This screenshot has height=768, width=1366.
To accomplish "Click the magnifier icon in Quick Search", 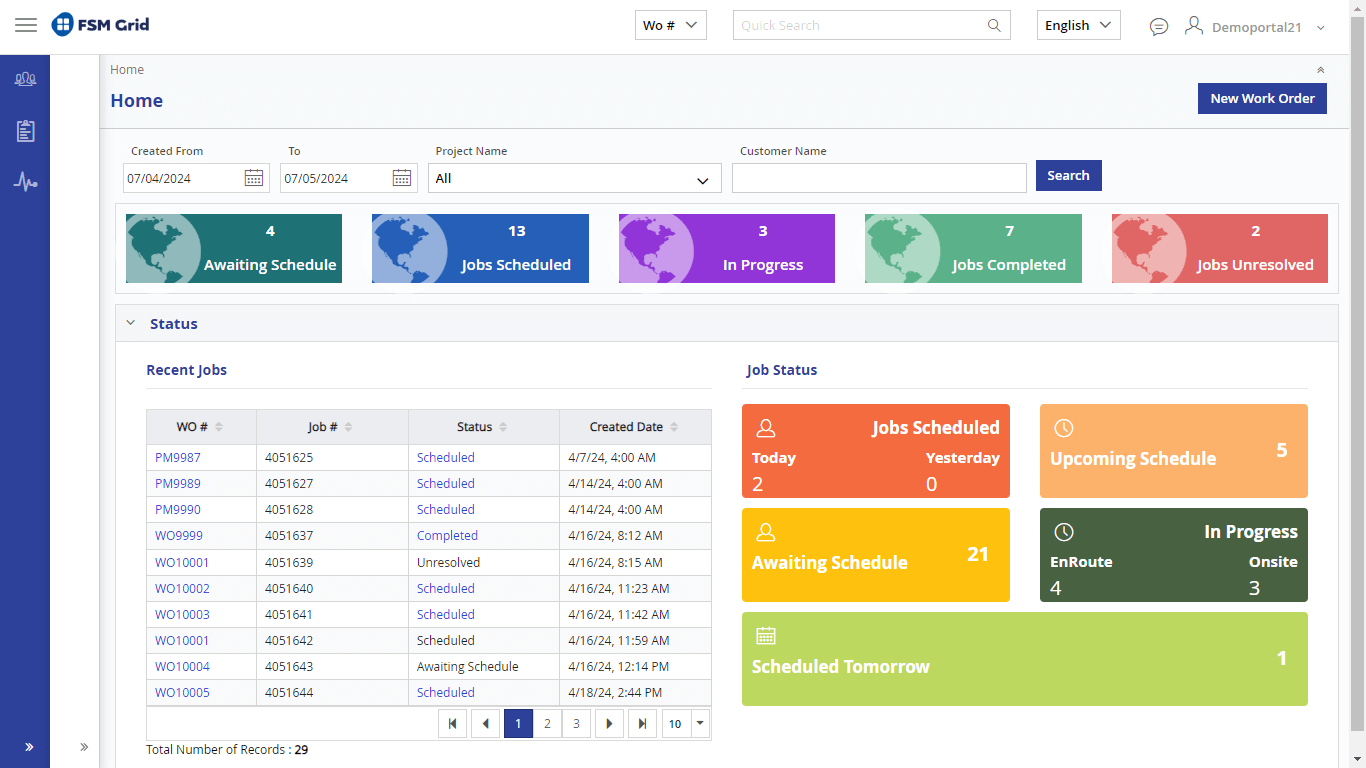I will (994, 26).
